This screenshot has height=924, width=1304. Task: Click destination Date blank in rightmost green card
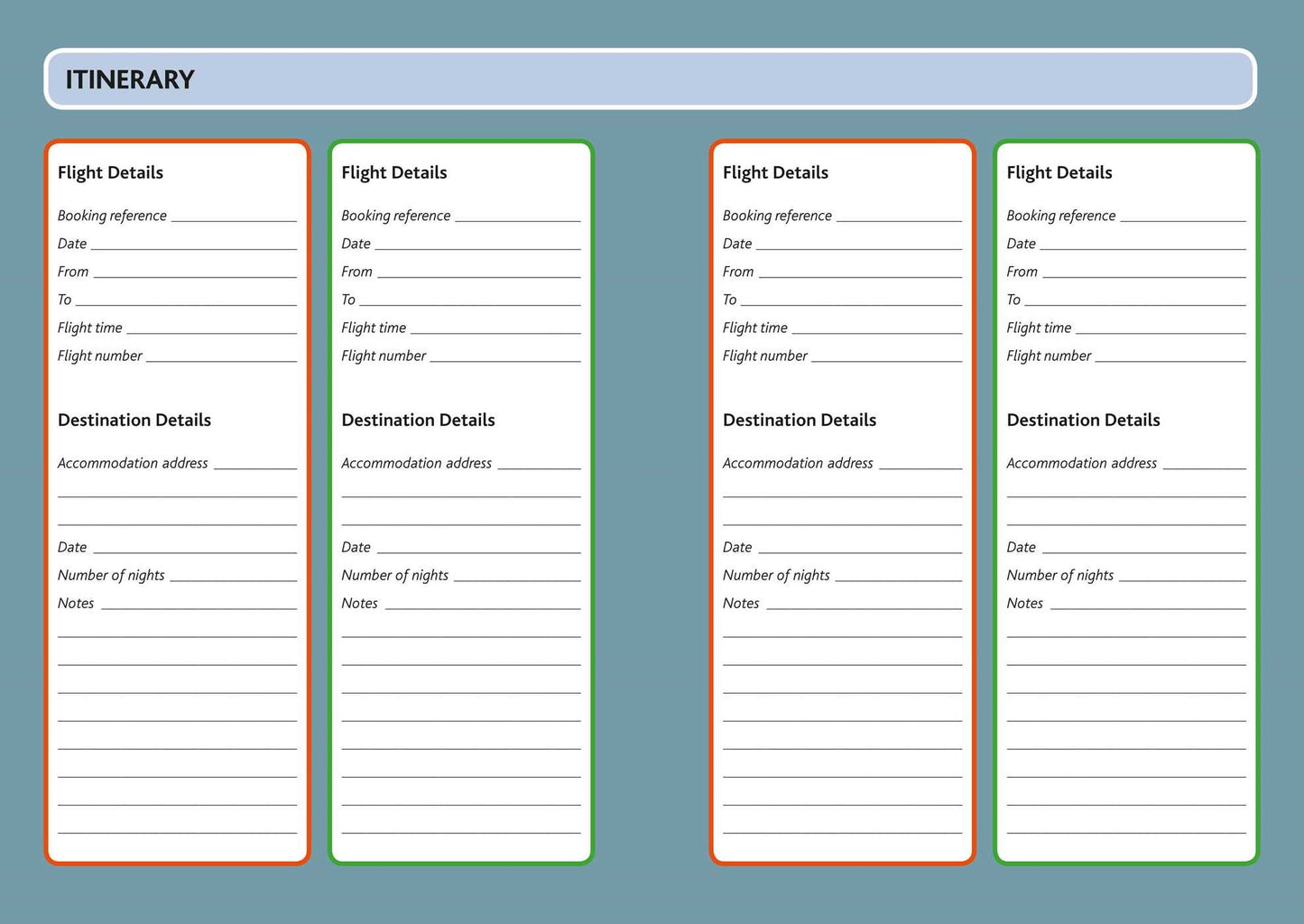pyautogui.click(x=1144, y=548)
